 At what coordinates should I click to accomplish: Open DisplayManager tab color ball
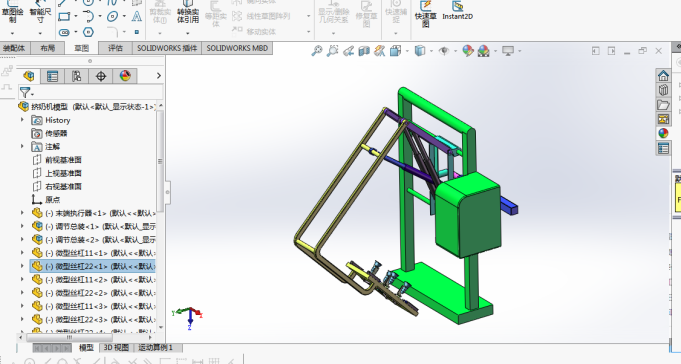point(125,76)
